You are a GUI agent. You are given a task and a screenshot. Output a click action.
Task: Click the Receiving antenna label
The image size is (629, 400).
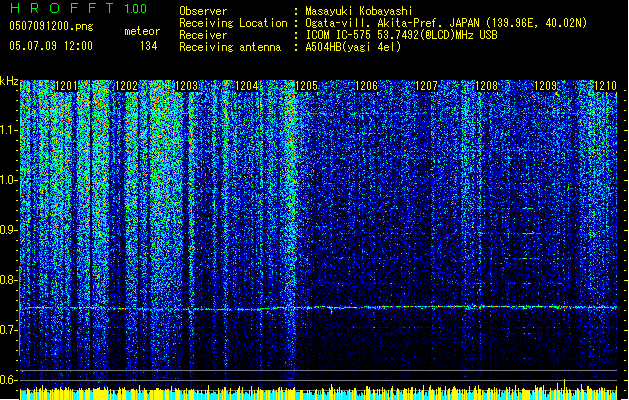click(x=230, y=47)
